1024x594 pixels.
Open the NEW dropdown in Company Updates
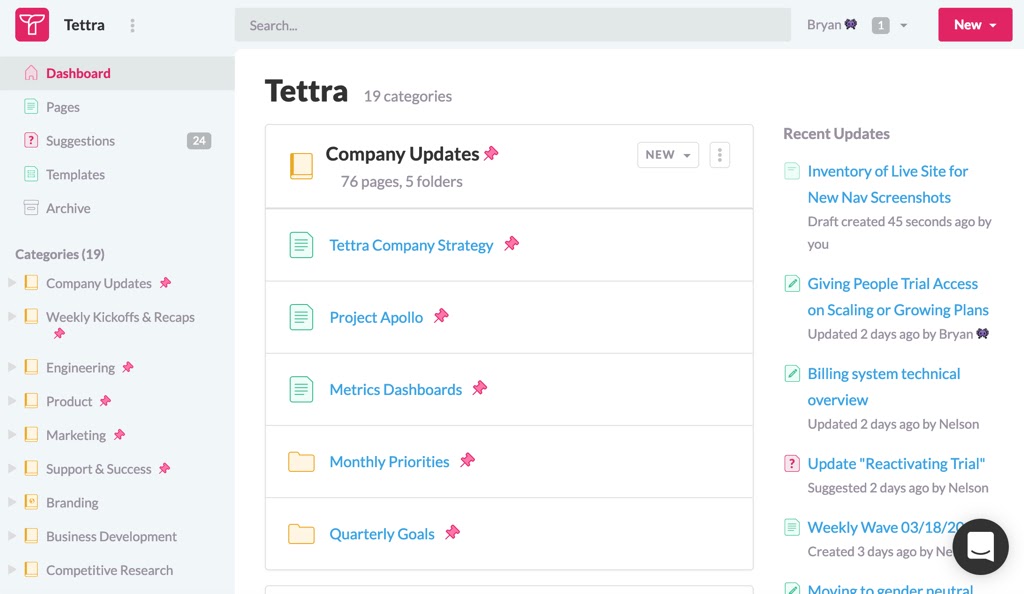(x=668, y=155)
